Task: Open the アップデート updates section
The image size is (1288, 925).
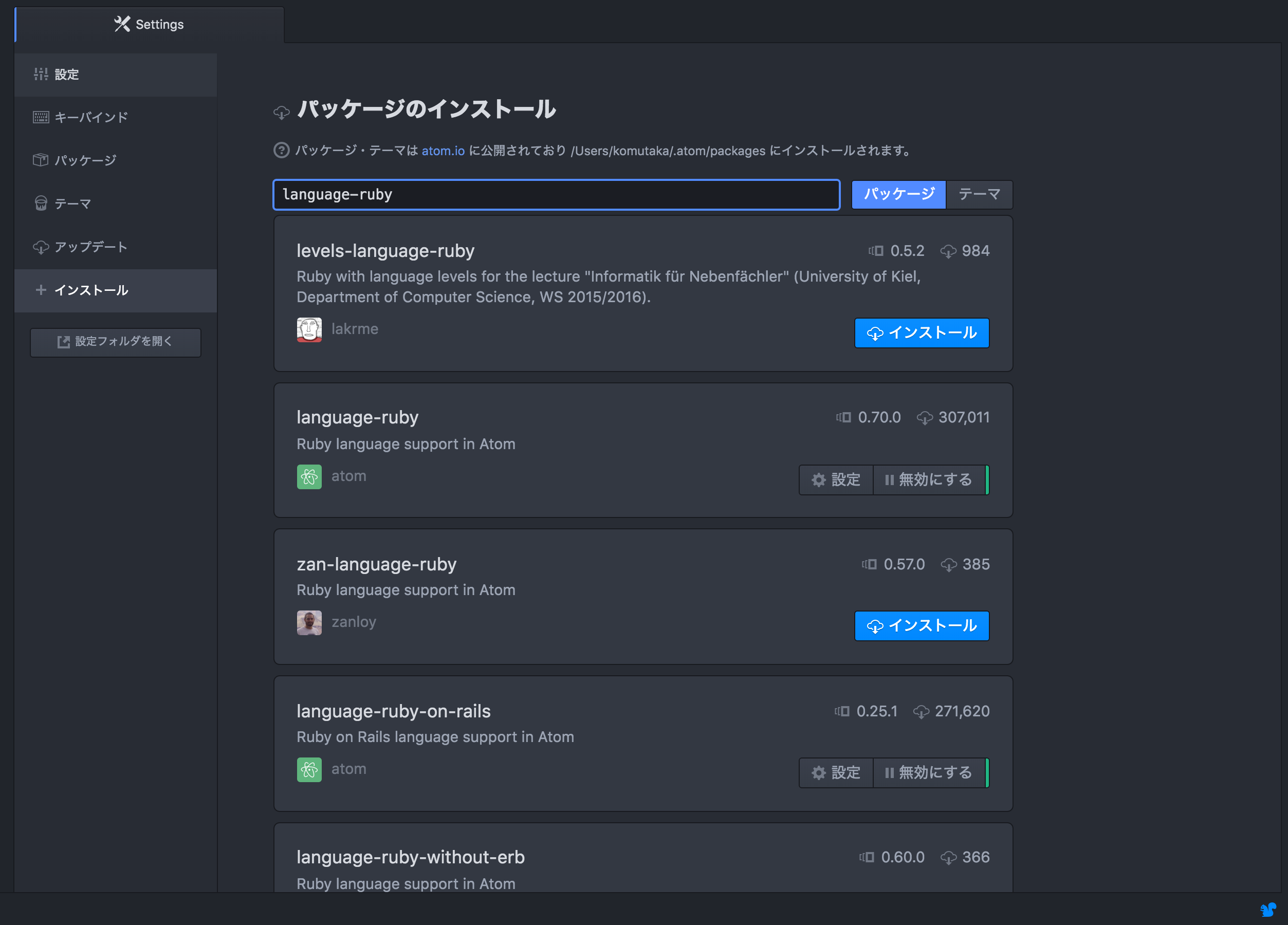Action: point(115,247)
